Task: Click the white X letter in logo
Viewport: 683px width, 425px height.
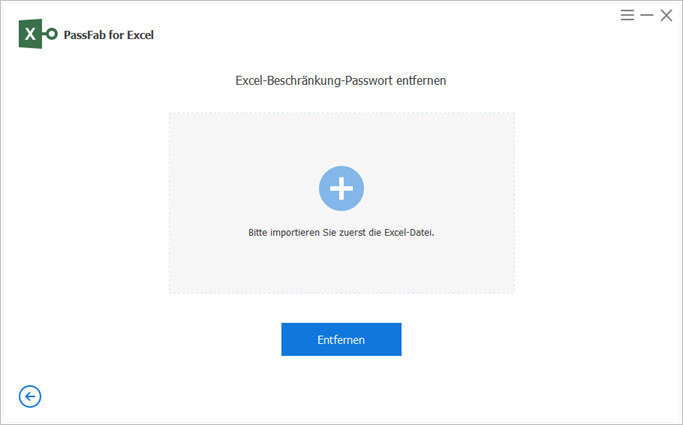Action: click(31, 34)
